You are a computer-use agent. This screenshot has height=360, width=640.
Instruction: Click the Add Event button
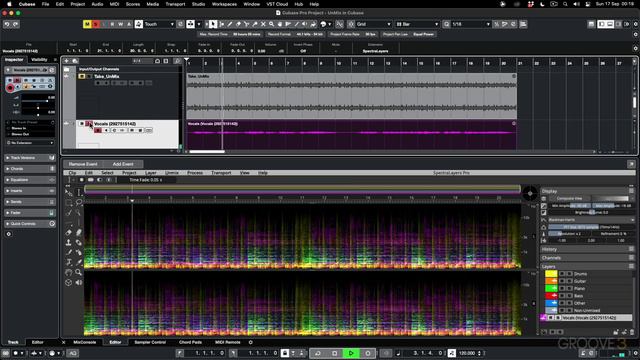coord(123,164)
